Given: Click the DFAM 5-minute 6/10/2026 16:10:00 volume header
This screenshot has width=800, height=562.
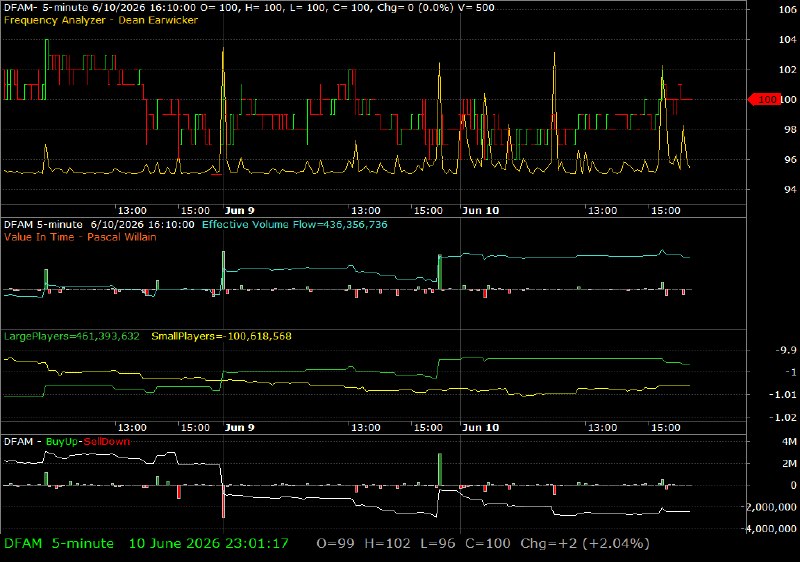Looking at the screenshot, I should tap(99, 224).
